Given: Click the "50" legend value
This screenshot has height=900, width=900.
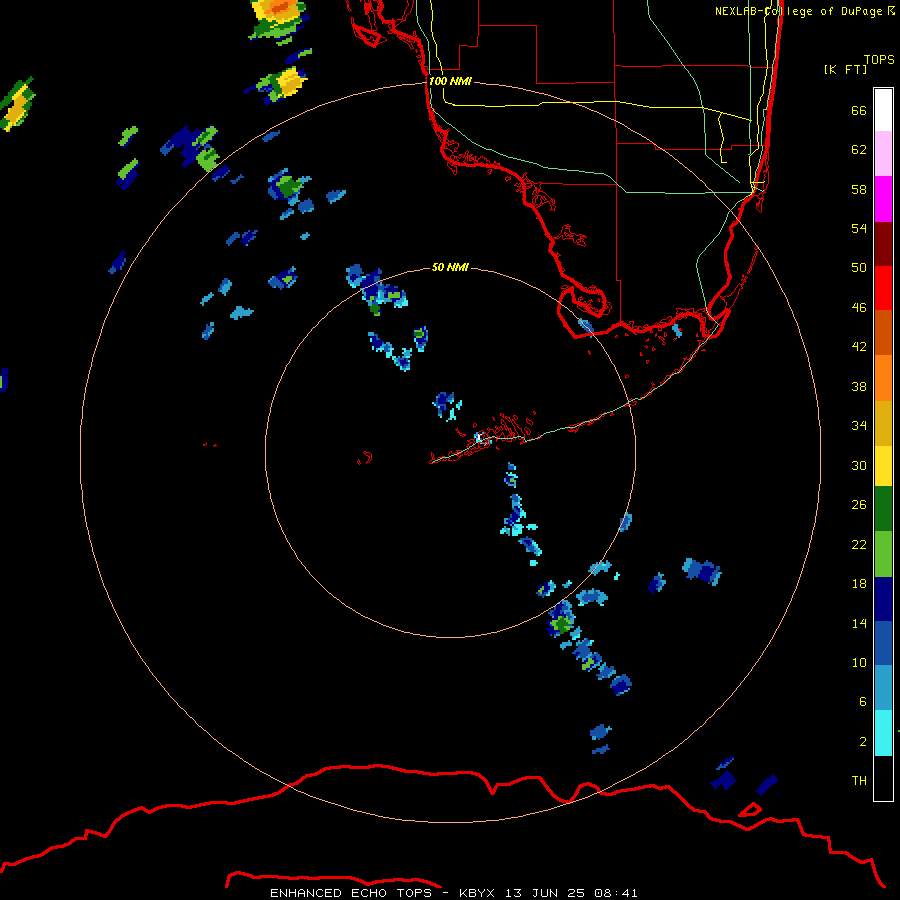Looking at the screenshot, I should [859, 267].
